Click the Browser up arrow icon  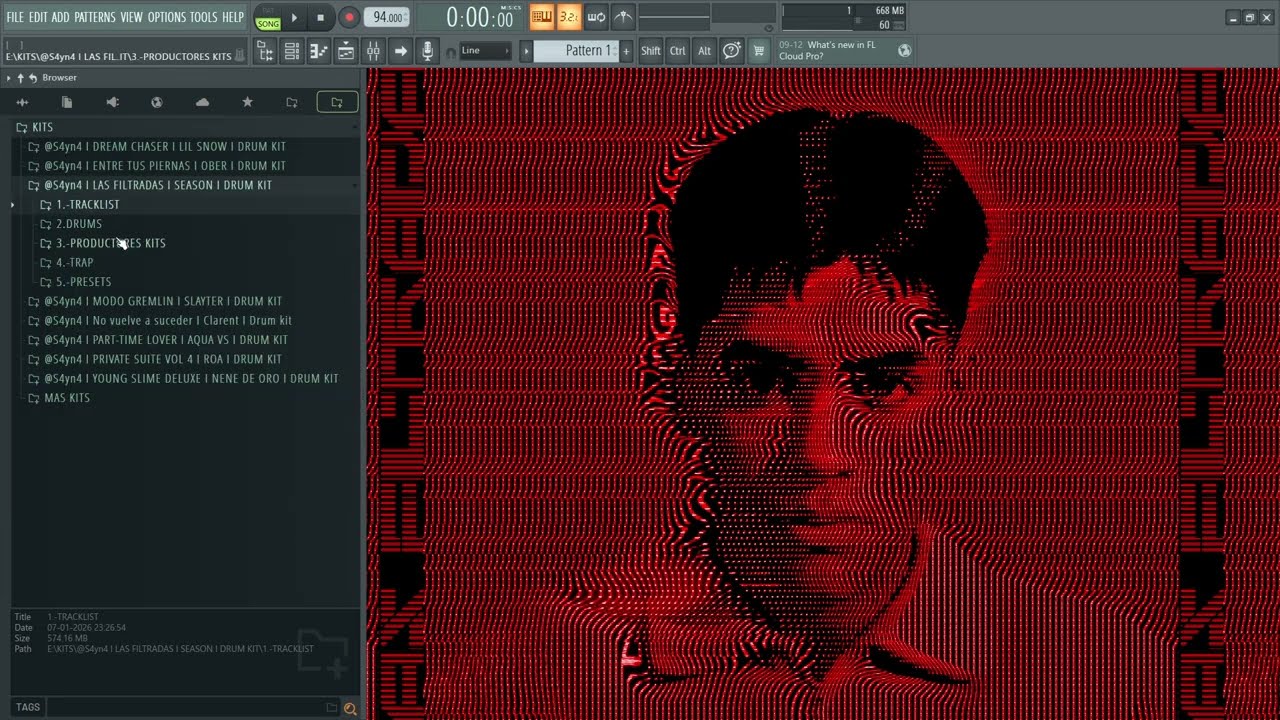tap(20, 78)
